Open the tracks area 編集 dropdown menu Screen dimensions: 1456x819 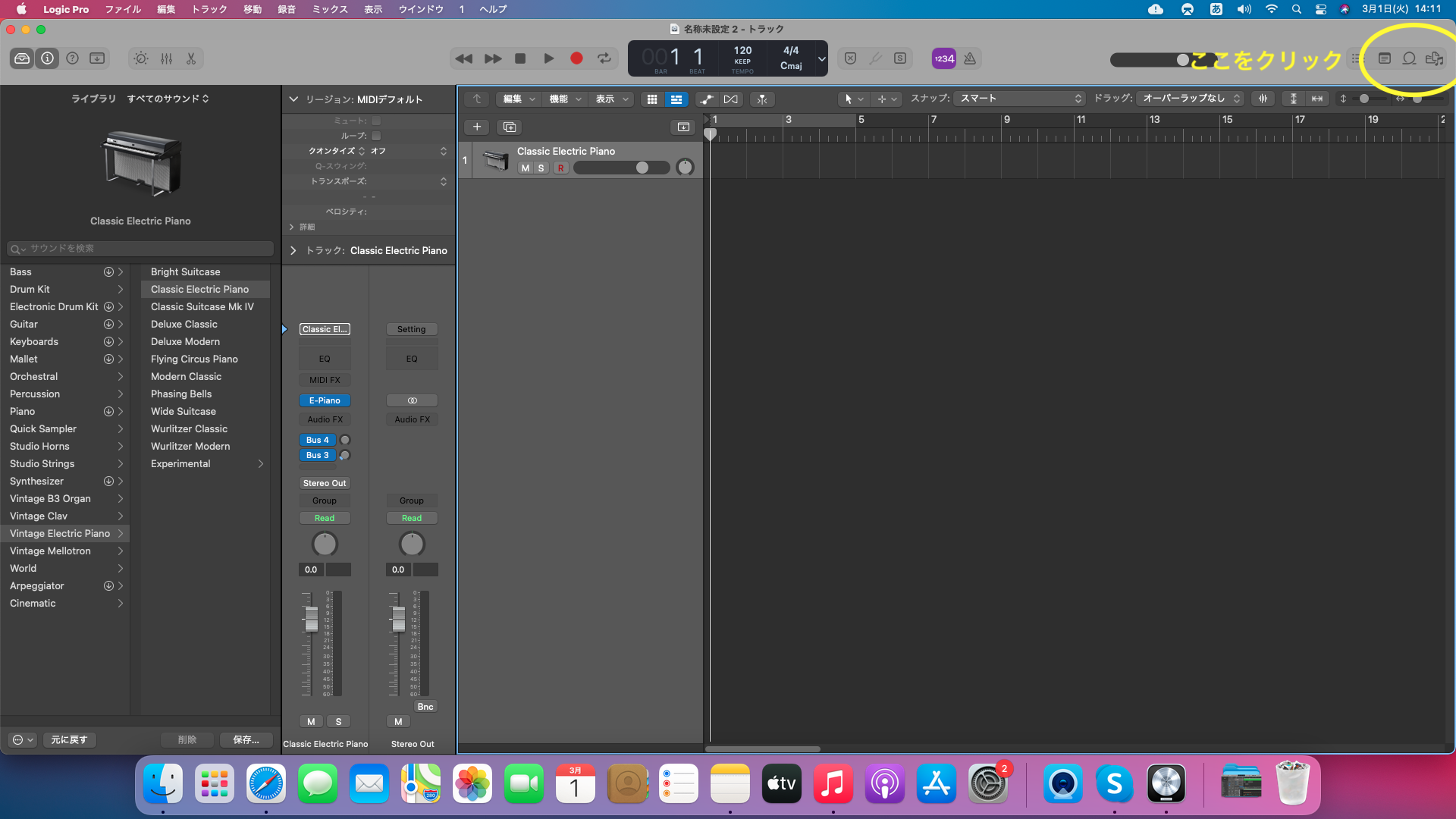pos(519,99)
